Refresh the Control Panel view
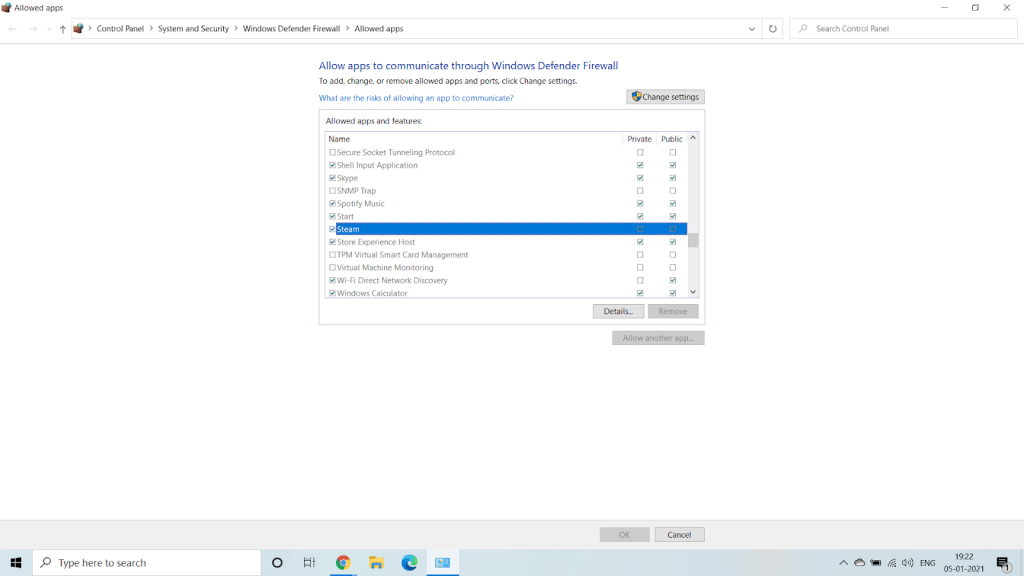Screen dimensions: 1024x576 point(772,28)
